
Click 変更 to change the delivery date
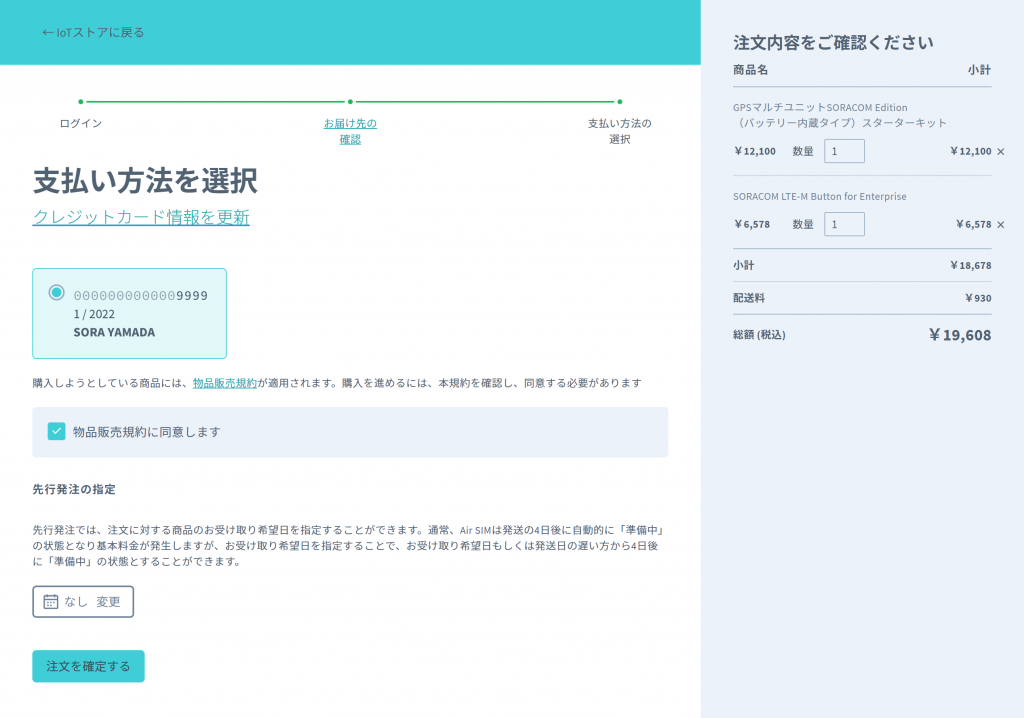pos(108,602)
